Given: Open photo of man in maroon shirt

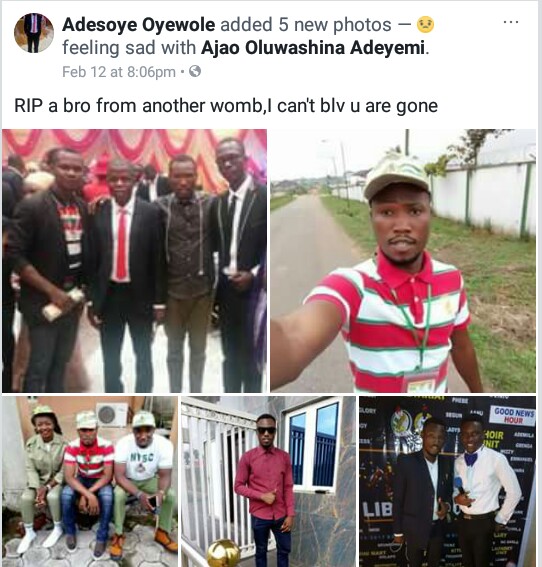Looking at the screenshot, I should click(x=268, y=481).
